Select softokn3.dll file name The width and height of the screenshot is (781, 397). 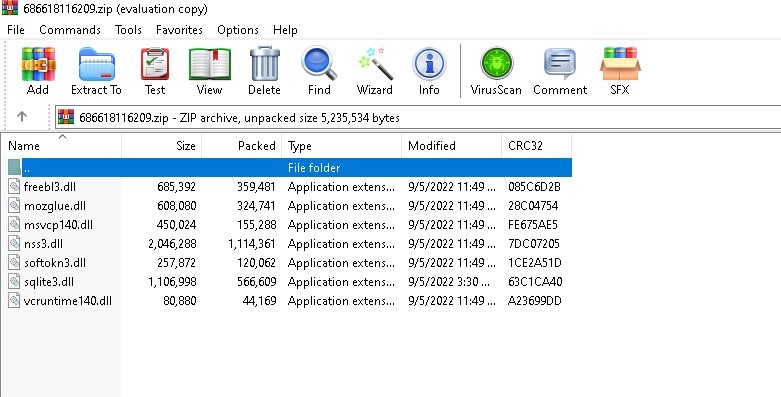[55, 263]
